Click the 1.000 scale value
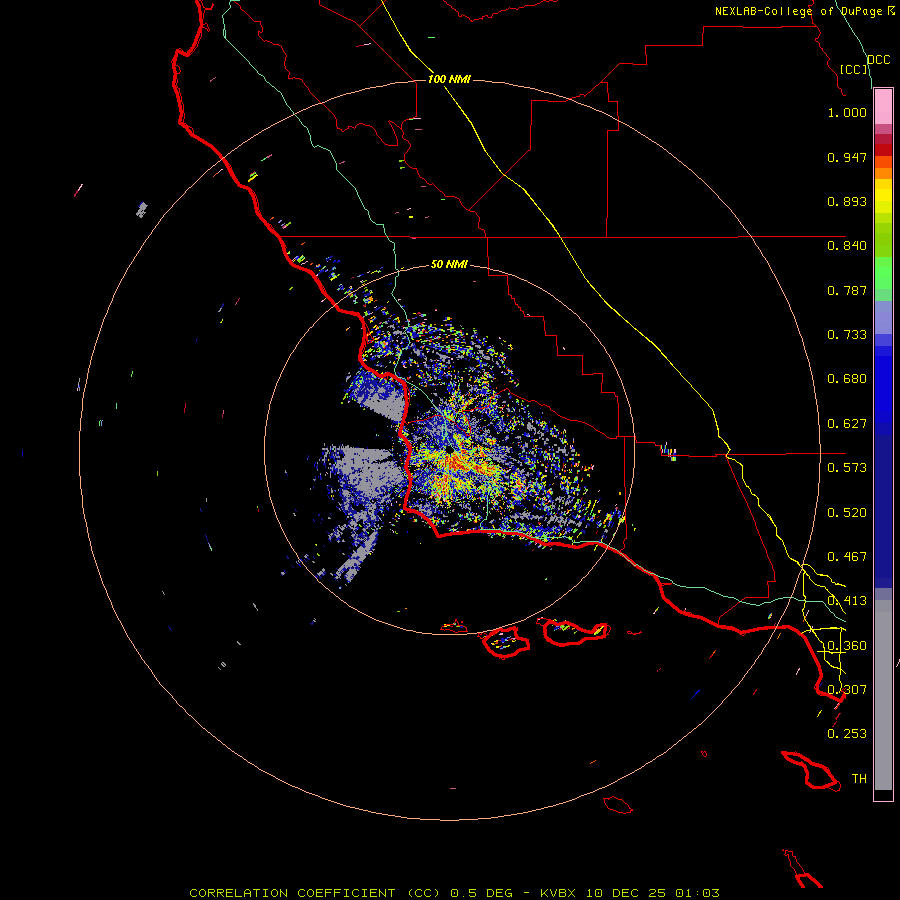 pyautogui.click(x=847, y=112)
